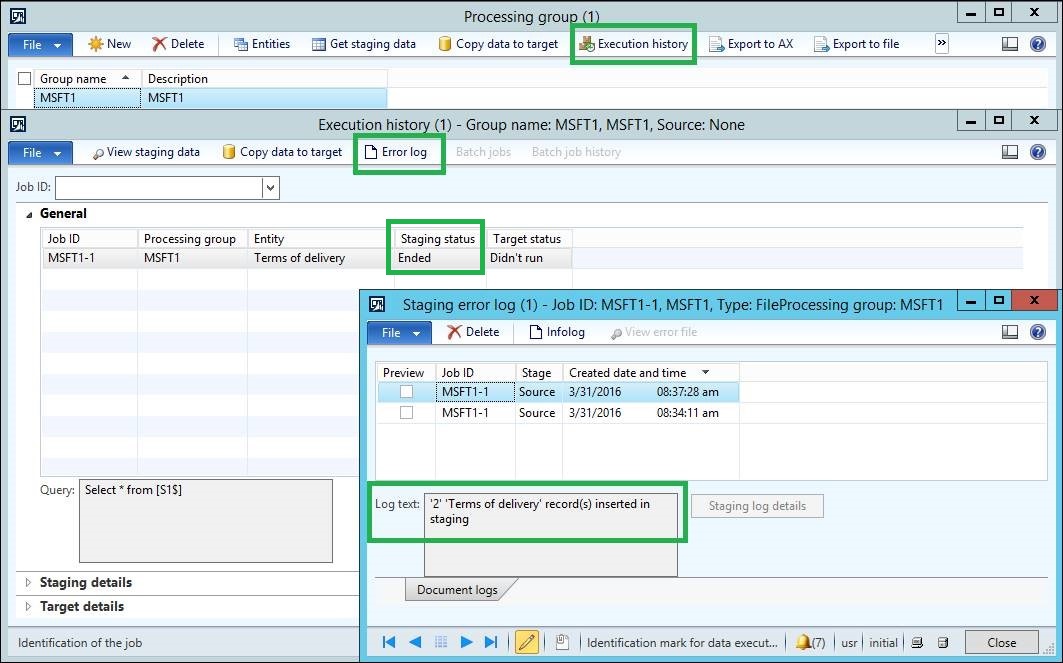This screenshot has height=663, width=1063.
Task: Click Export to AX toolbar button
Action: coord(750,44)
